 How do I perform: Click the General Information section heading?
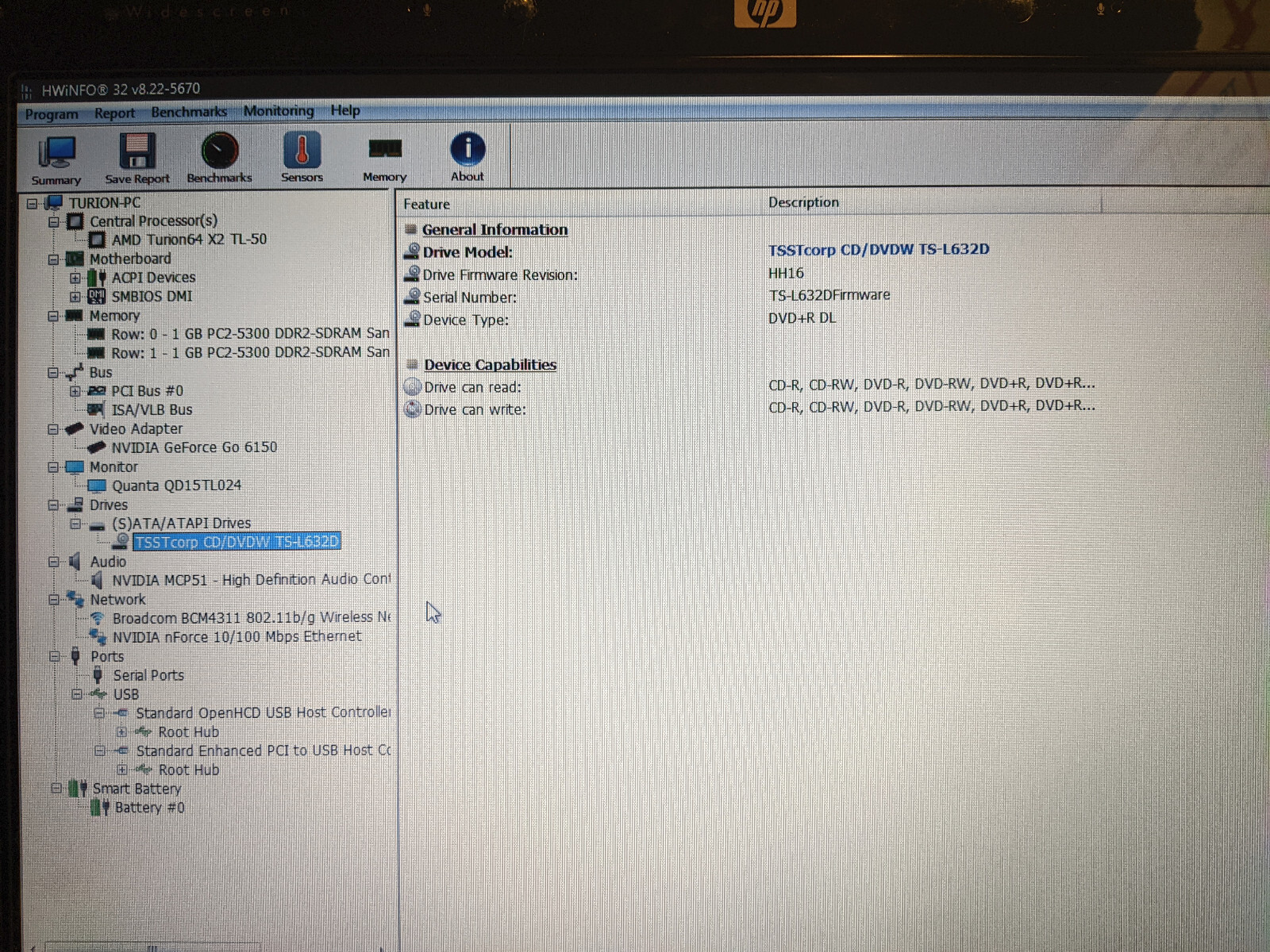[495, 229]
